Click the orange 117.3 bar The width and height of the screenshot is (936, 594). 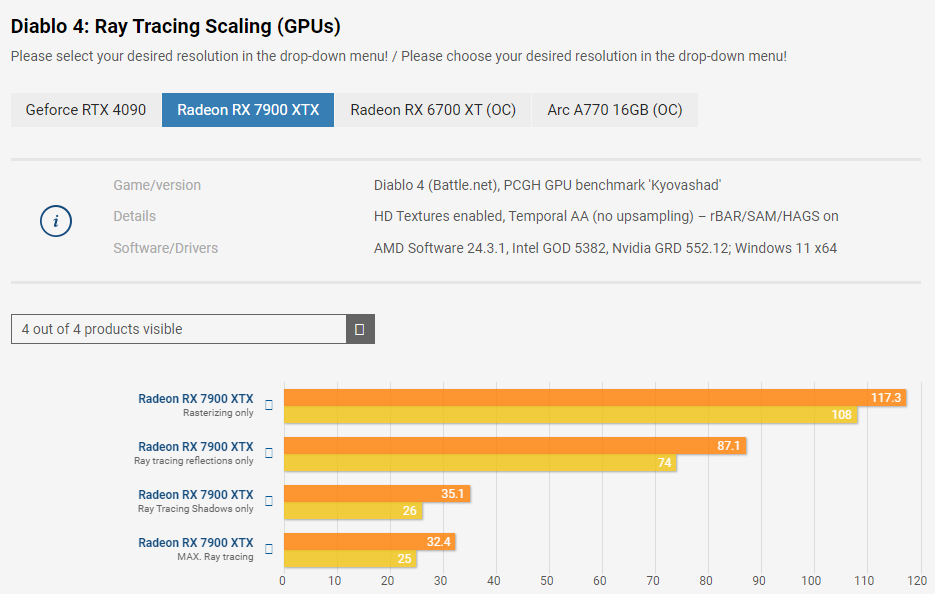[x=594, y=397]
